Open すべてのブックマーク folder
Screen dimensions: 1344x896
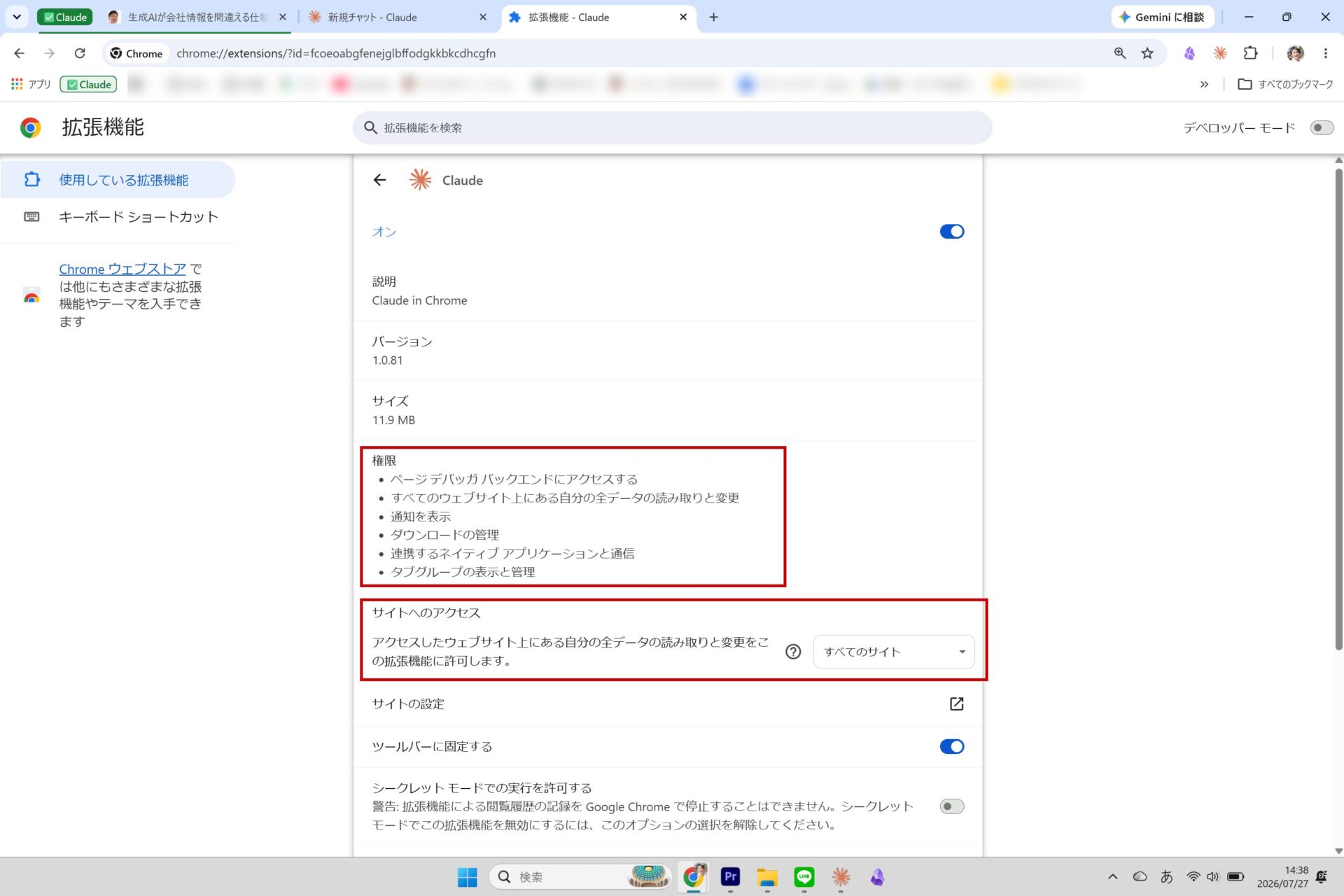point(1285,84)
